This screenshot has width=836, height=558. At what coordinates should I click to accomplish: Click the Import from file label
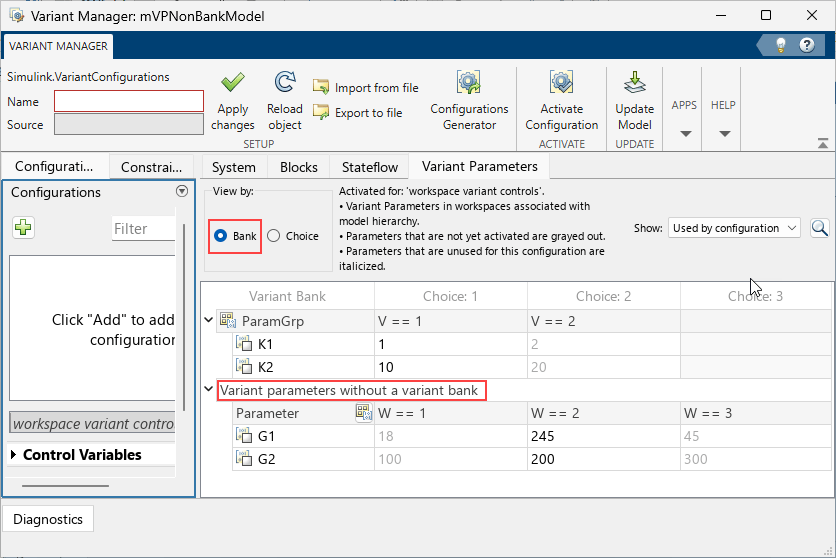click(x=376, y=87)
